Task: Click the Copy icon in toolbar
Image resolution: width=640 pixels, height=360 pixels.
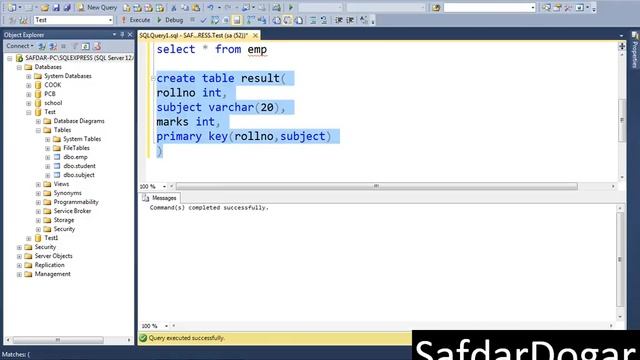Action: tap(185, 7)
